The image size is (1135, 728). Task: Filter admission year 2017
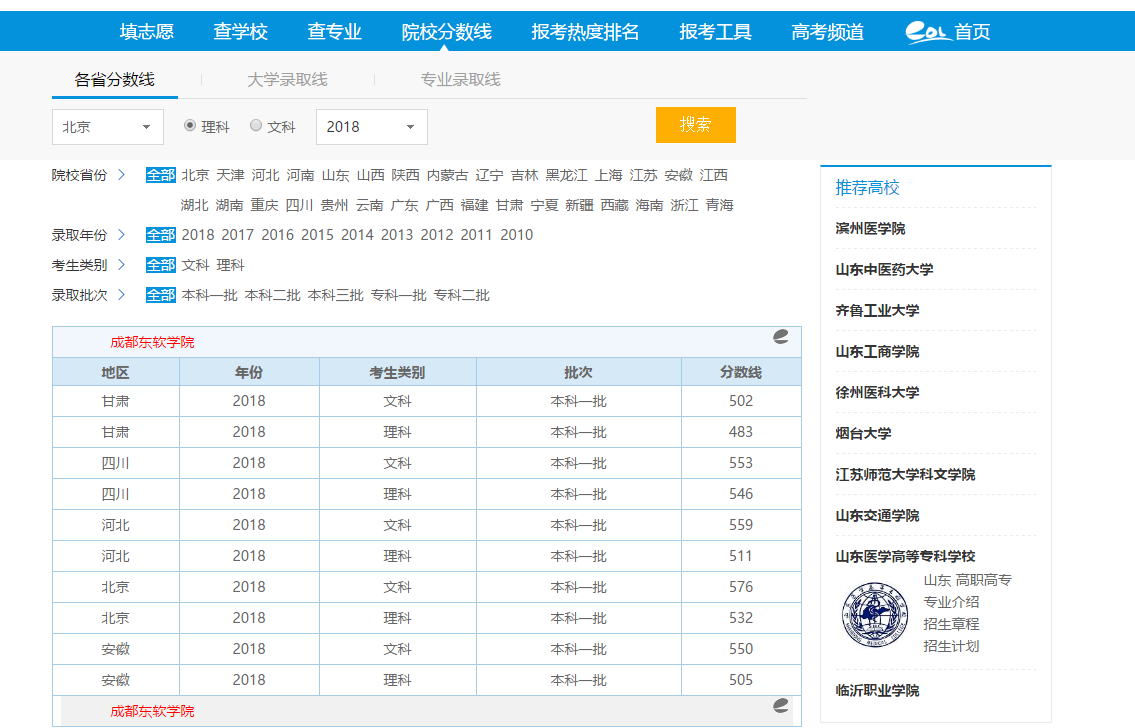(237, 235)
